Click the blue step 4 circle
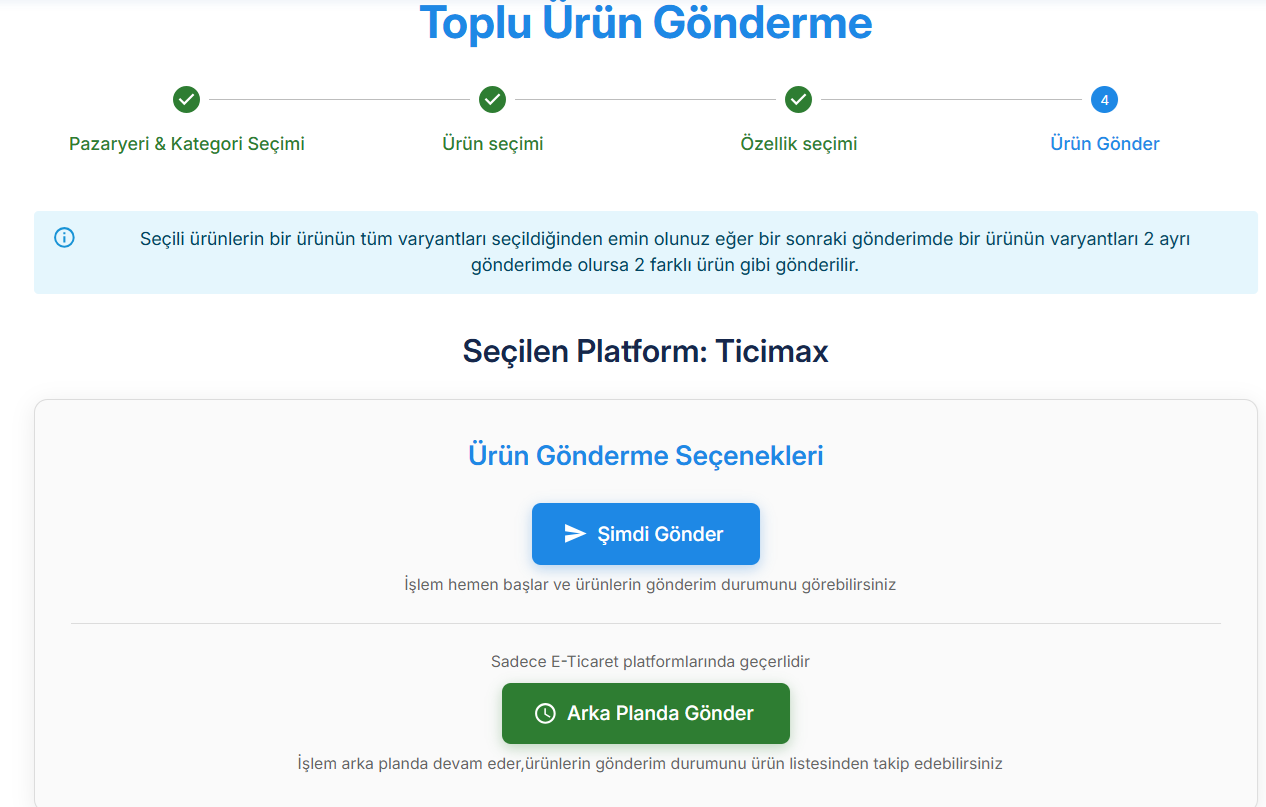This screenshot has height=807, width=1266. point(1104,100)
